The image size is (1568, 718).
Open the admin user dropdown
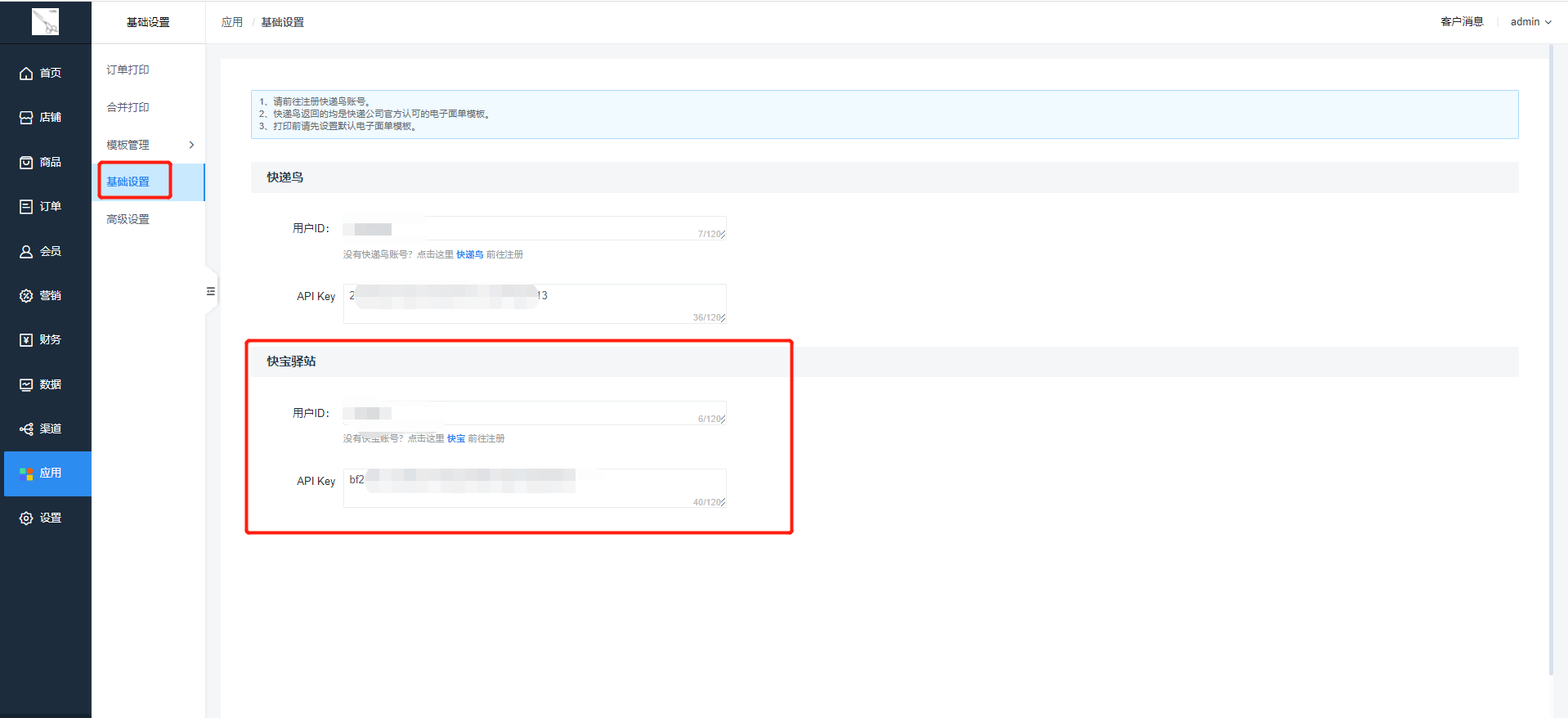[x=1530, y=22]
